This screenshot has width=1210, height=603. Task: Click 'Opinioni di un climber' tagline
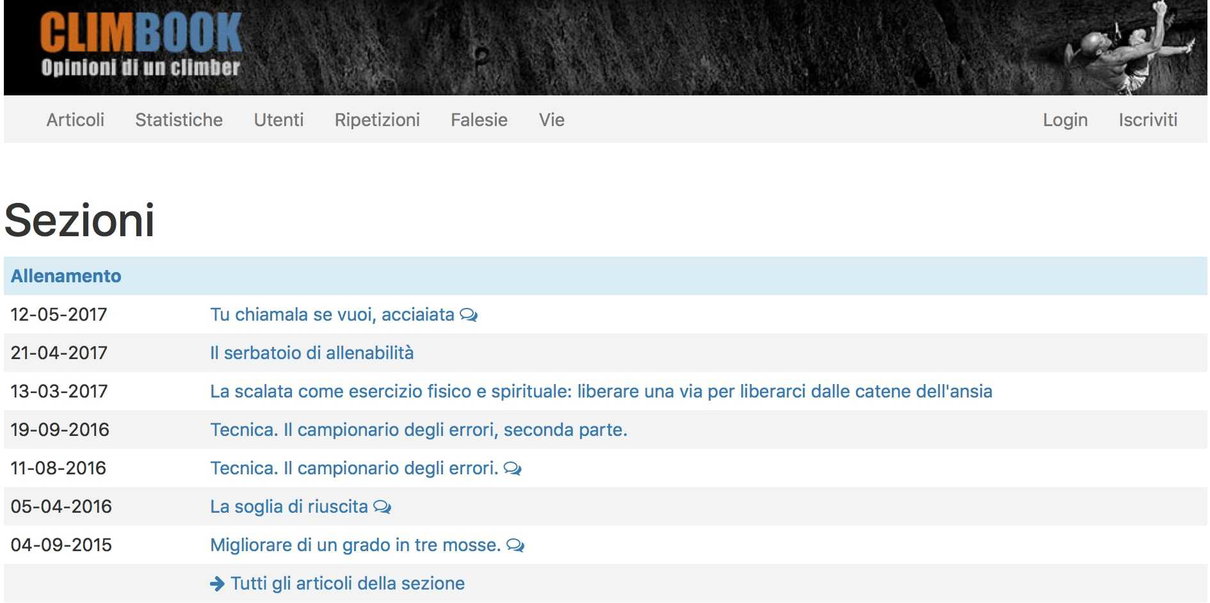pyautogui.click(x=141, y=68)
